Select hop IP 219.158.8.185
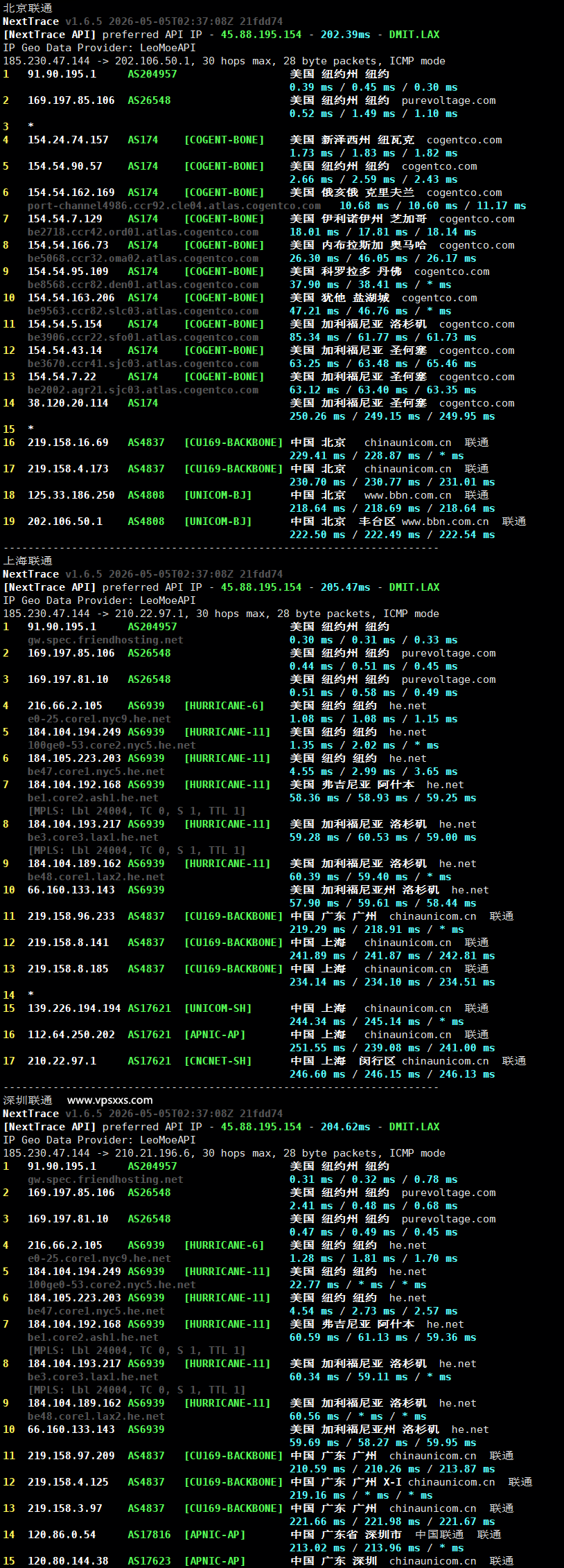 (68, 969)
